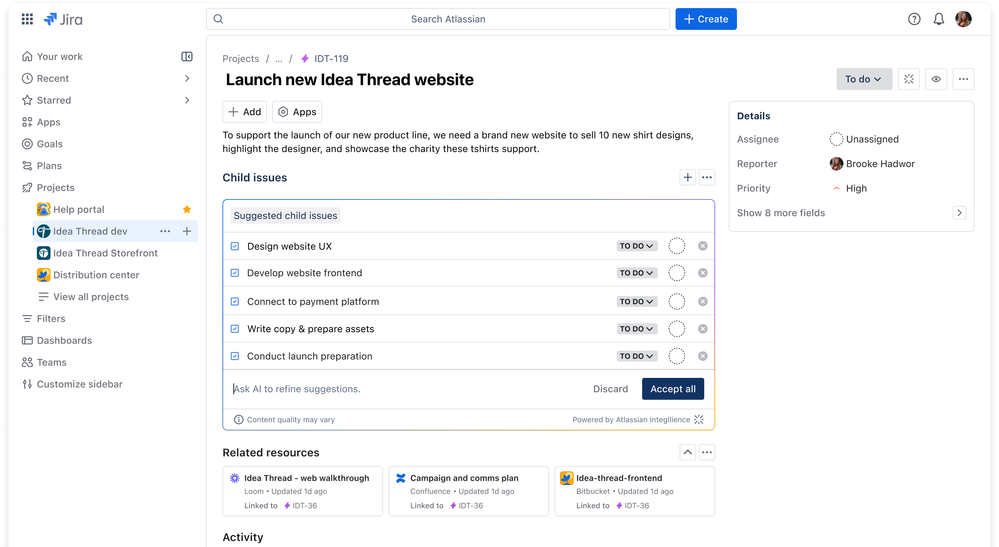Toggle the watch eye icon
Viewport: 999px width, 547px height.
click(x=936, y=79)
